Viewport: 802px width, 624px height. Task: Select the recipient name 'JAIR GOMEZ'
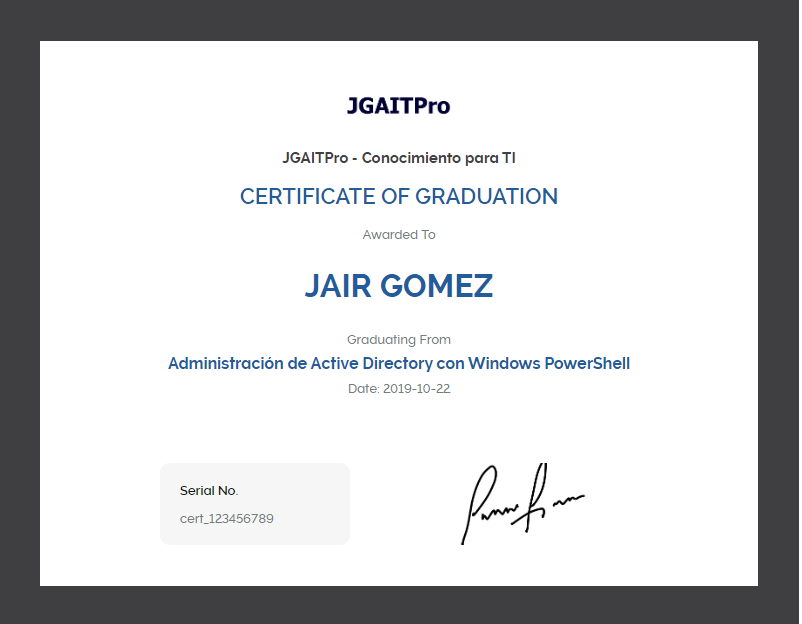point(399,285)
